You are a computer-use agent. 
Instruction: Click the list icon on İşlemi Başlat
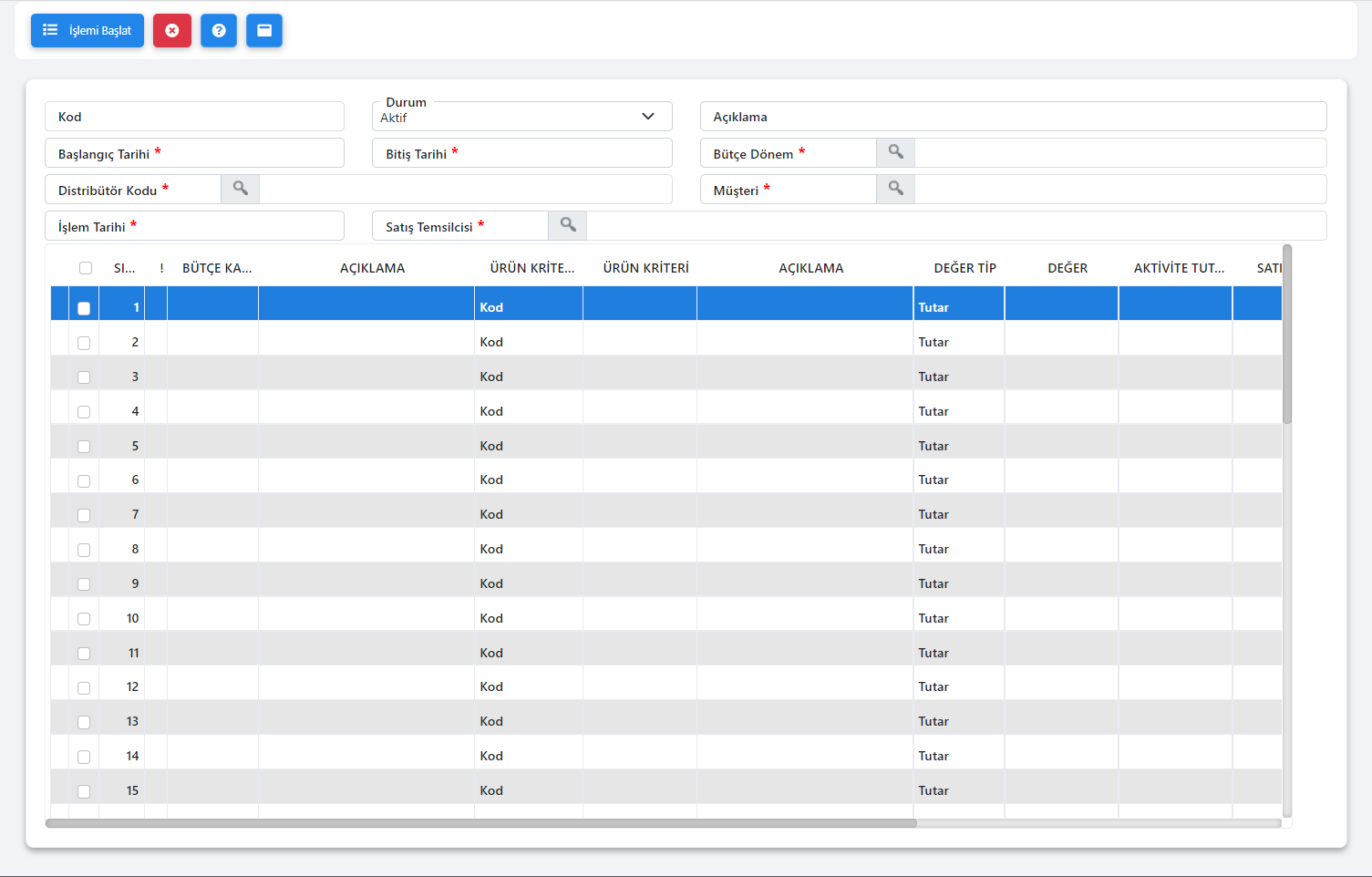click(x=50, y=30)
